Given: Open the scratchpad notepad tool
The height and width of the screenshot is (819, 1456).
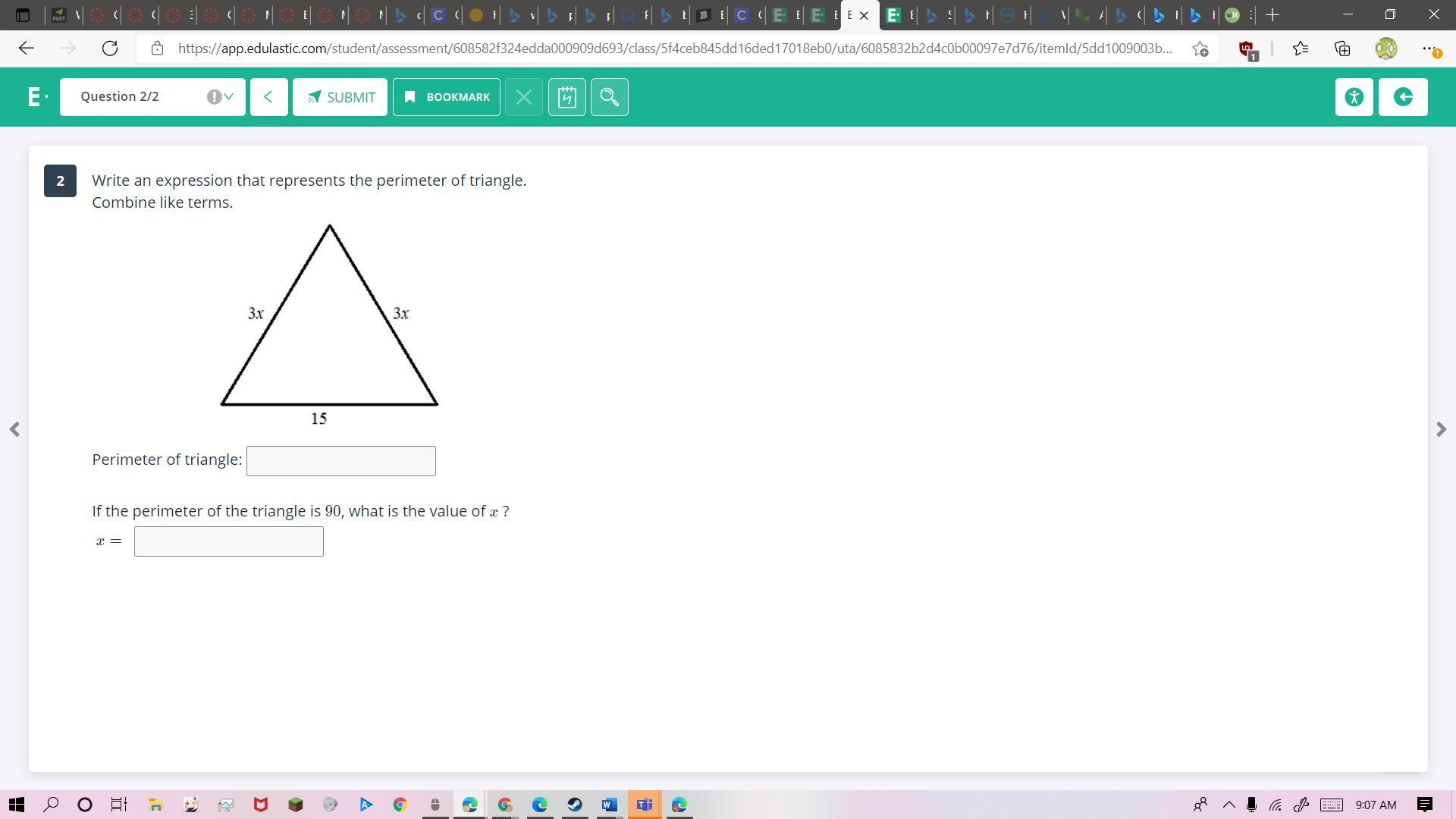Looking at the screenshot, I should pos(566,97).
